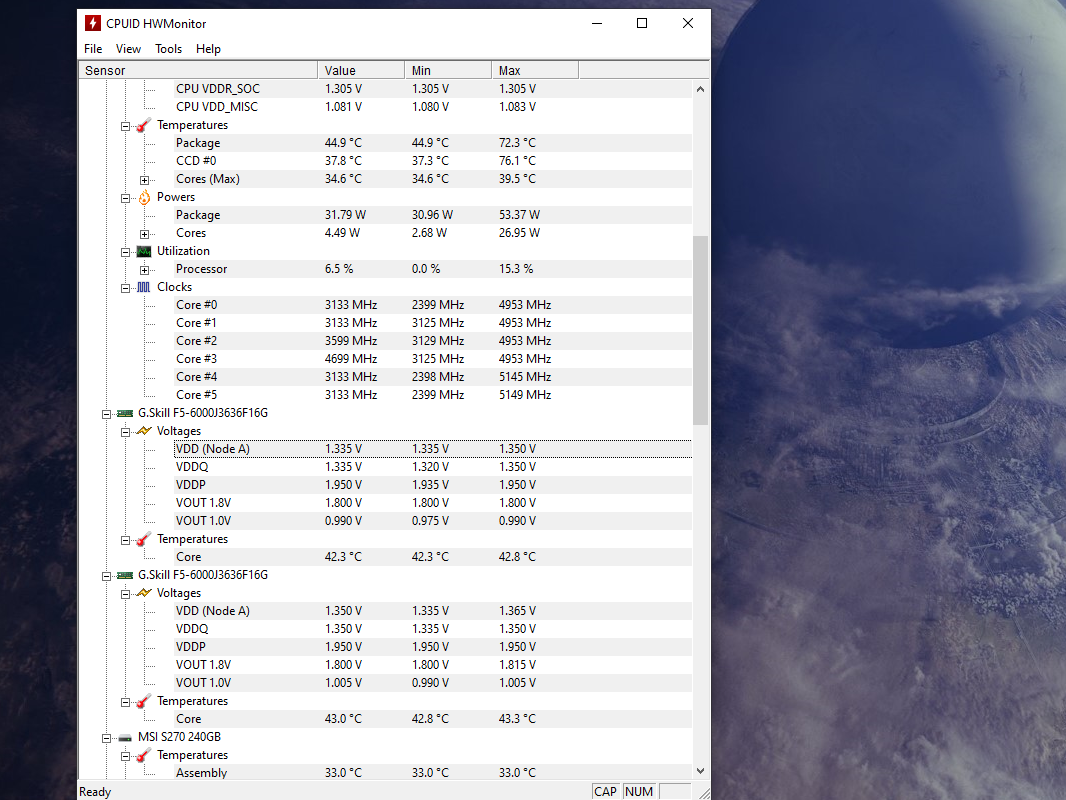1066x800 pixels.
Task: Click the scroll up arrow of sensor list
Action: point(700,89)
